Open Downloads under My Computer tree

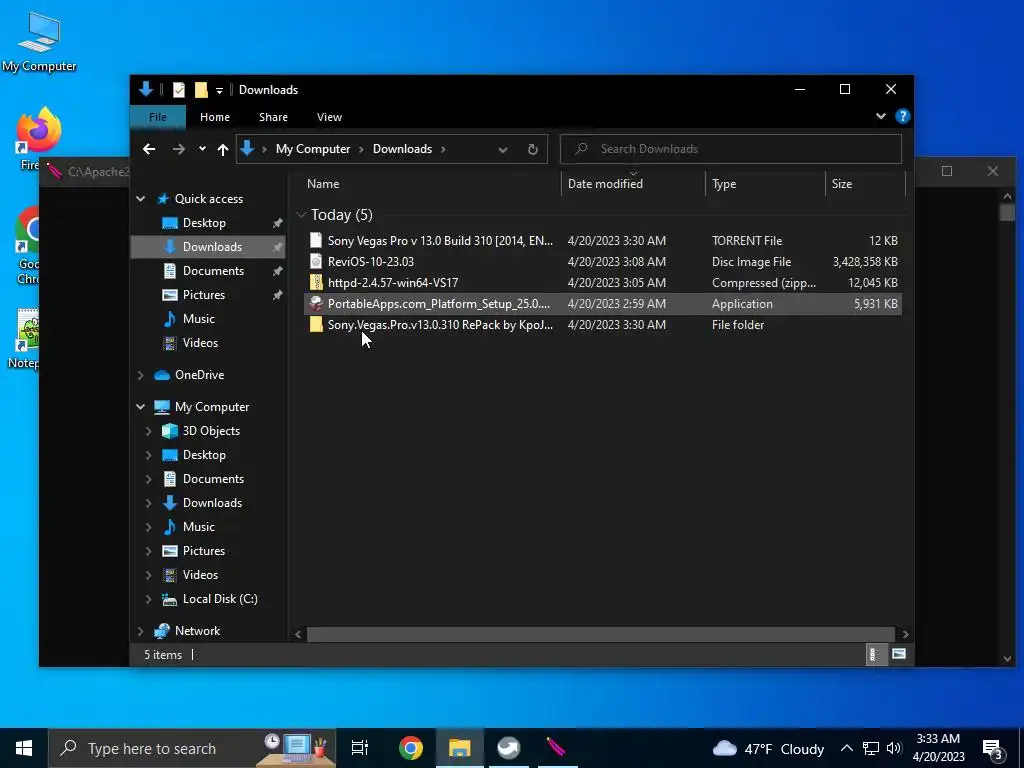coord(212,503)
